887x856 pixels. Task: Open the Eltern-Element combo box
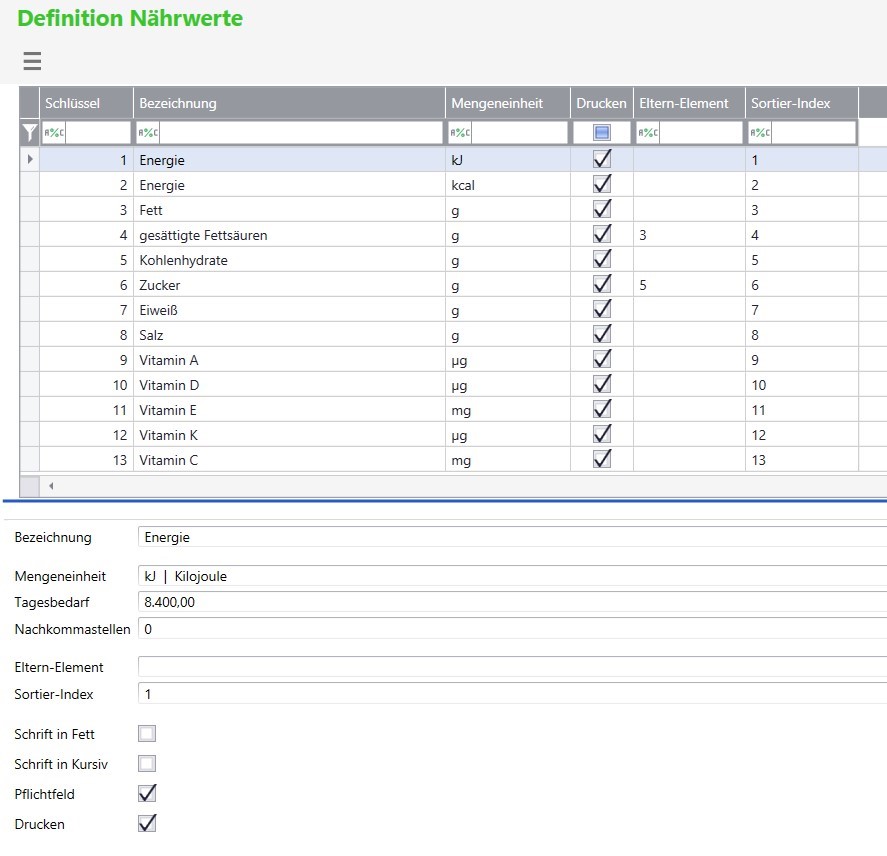click(x=510, y=667)
